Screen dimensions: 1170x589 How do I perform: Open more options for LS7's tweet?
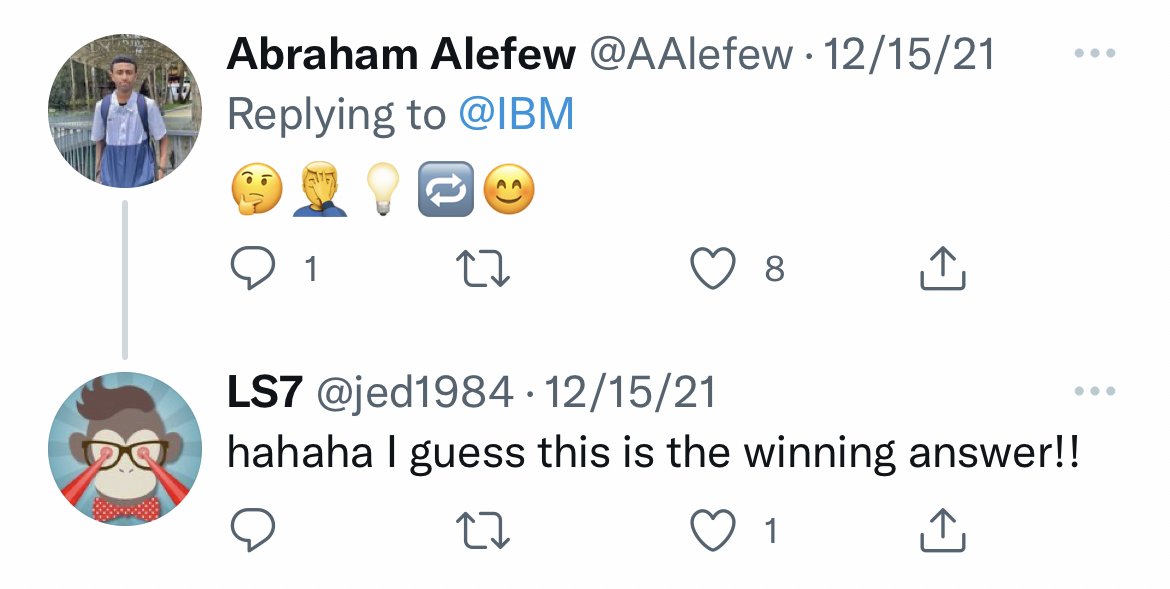[1094, 392]
